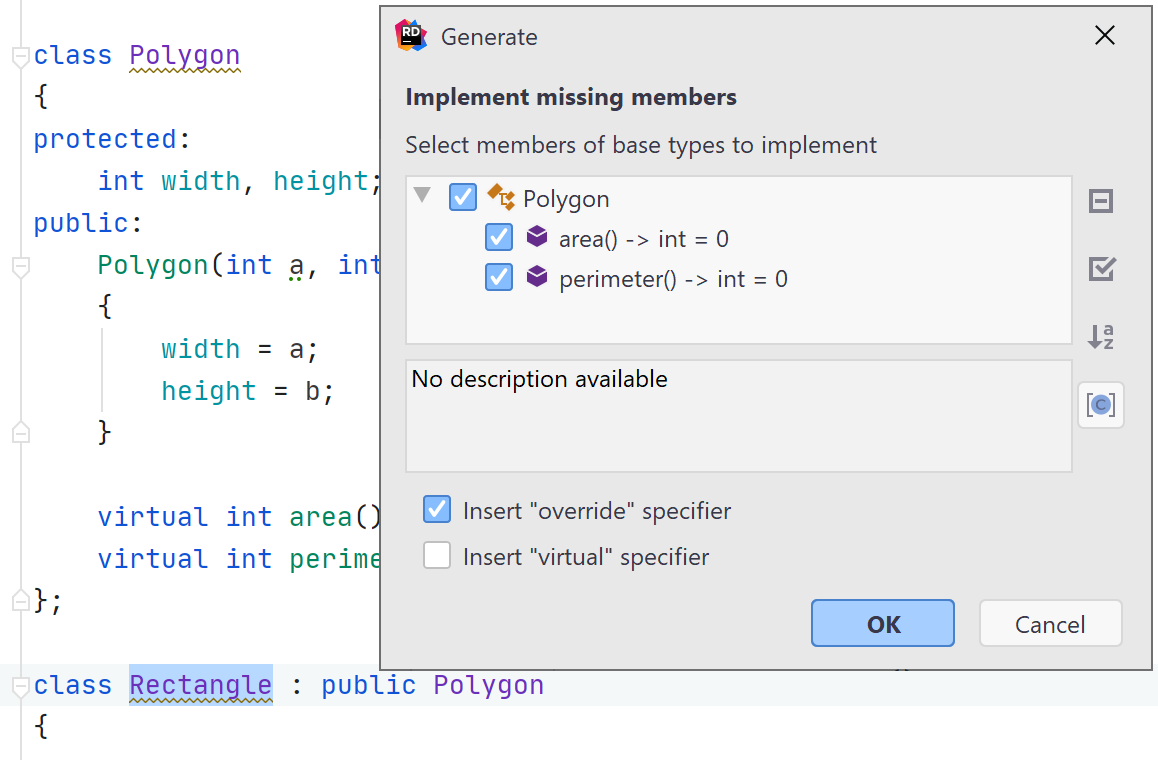Viewport: 1158px width, 760px height.
Task: Deselect all members using the minus-box icon
Action: coord(1100,201)
